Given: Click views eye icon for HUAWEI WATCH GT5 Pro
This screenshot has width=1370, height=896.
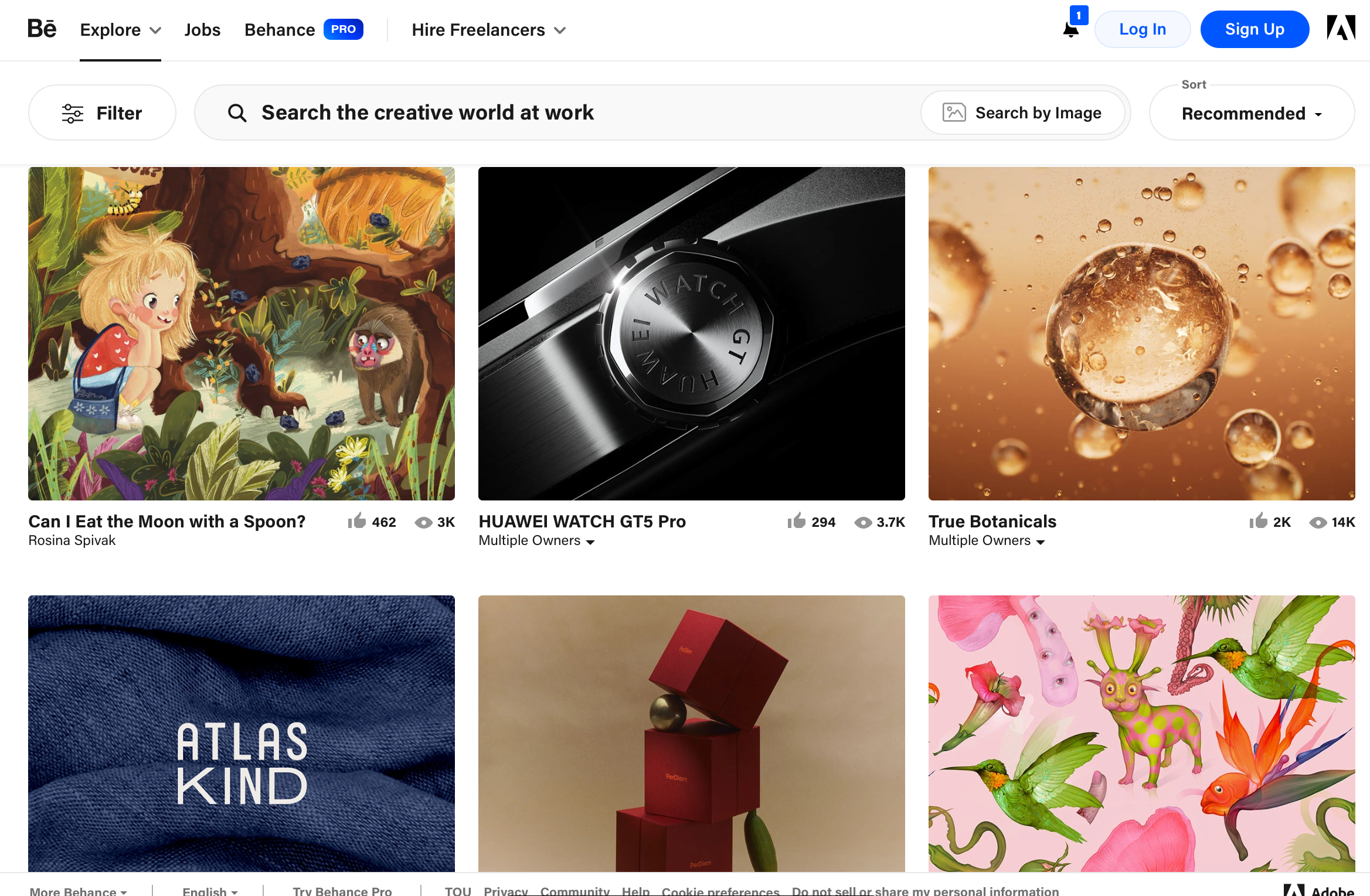Looking at the screenshot, I should click(863, 523).
